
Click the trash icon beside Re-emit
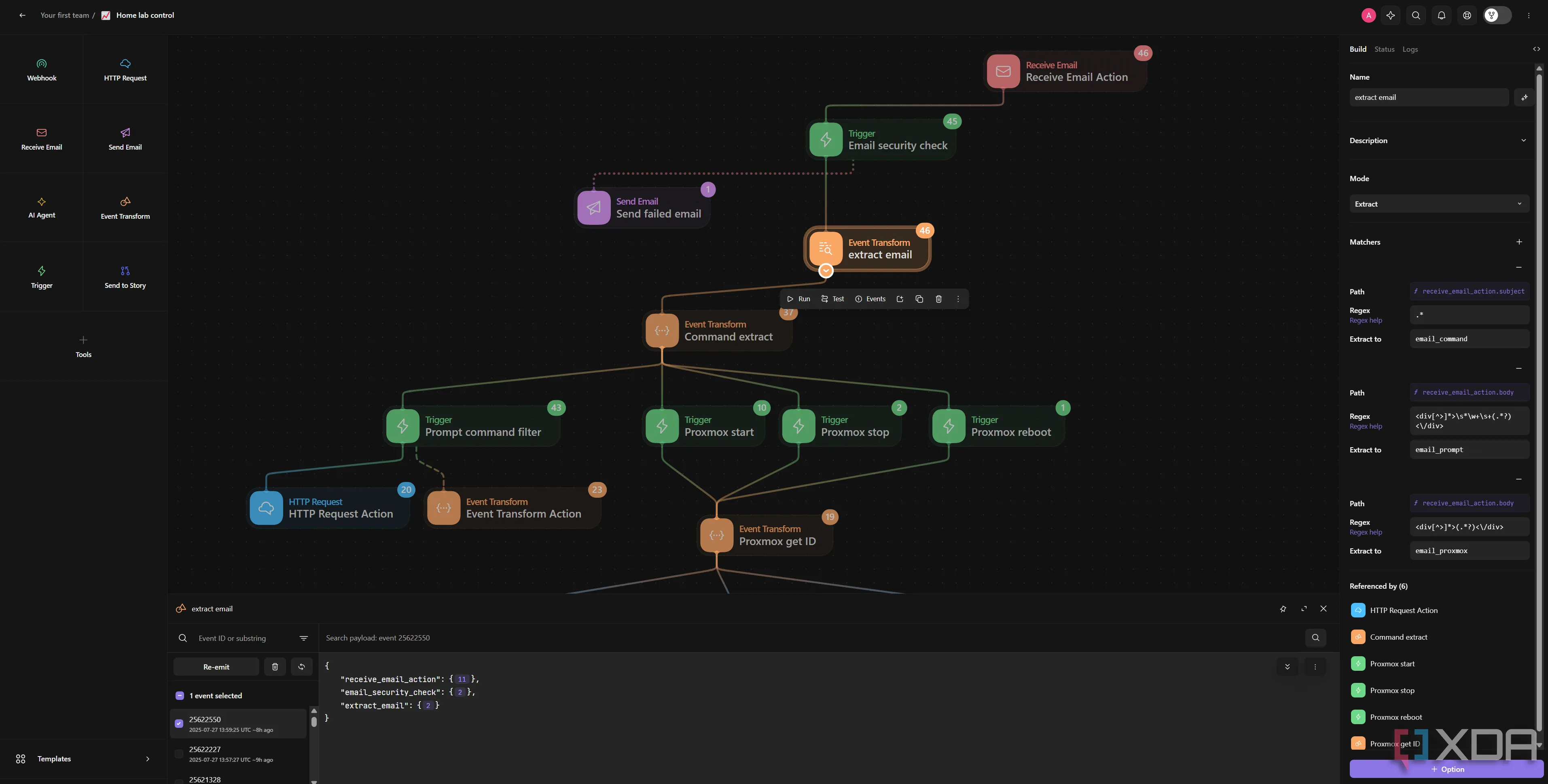coord(275,667)
